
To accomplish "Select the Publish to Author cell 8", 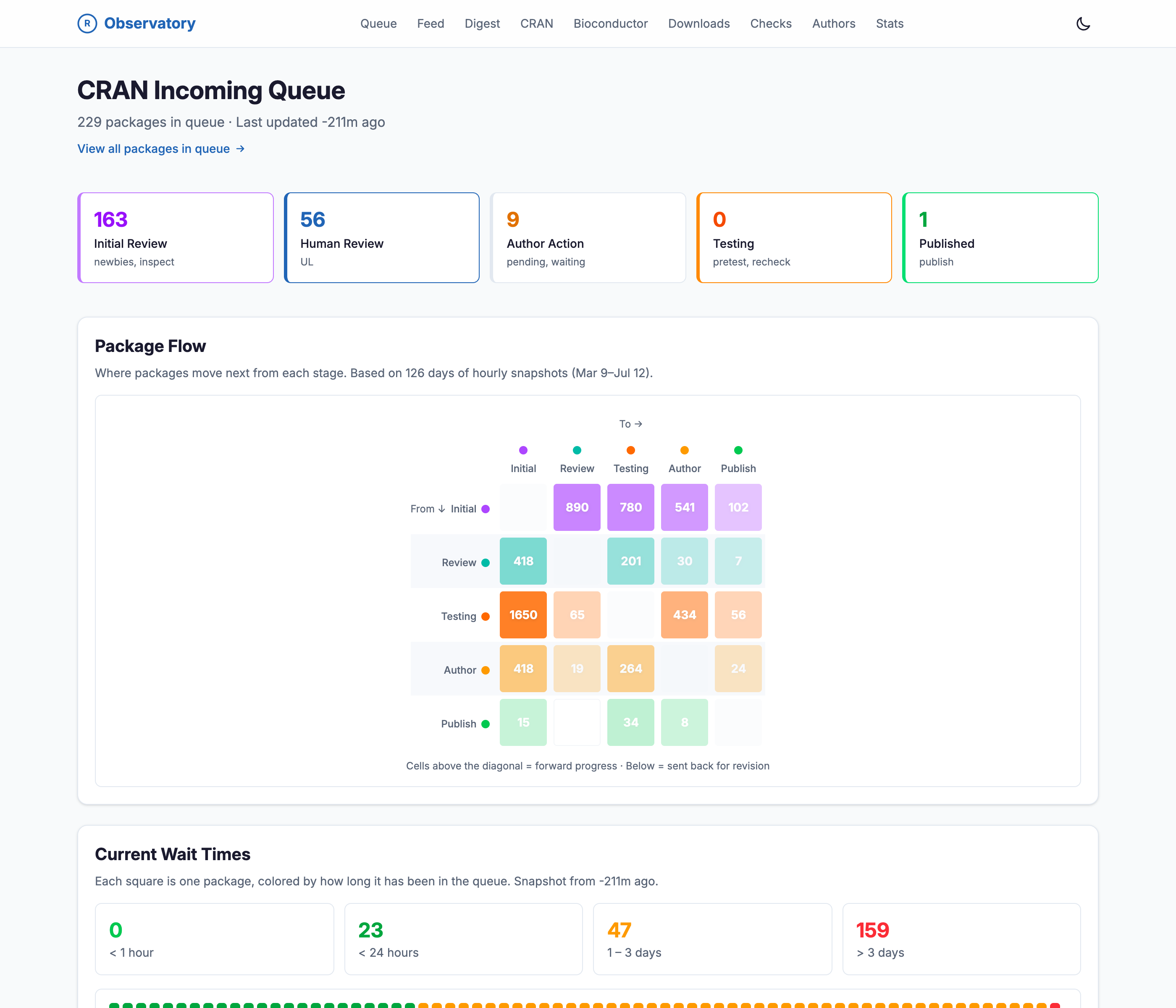I will tap(685, 722).
